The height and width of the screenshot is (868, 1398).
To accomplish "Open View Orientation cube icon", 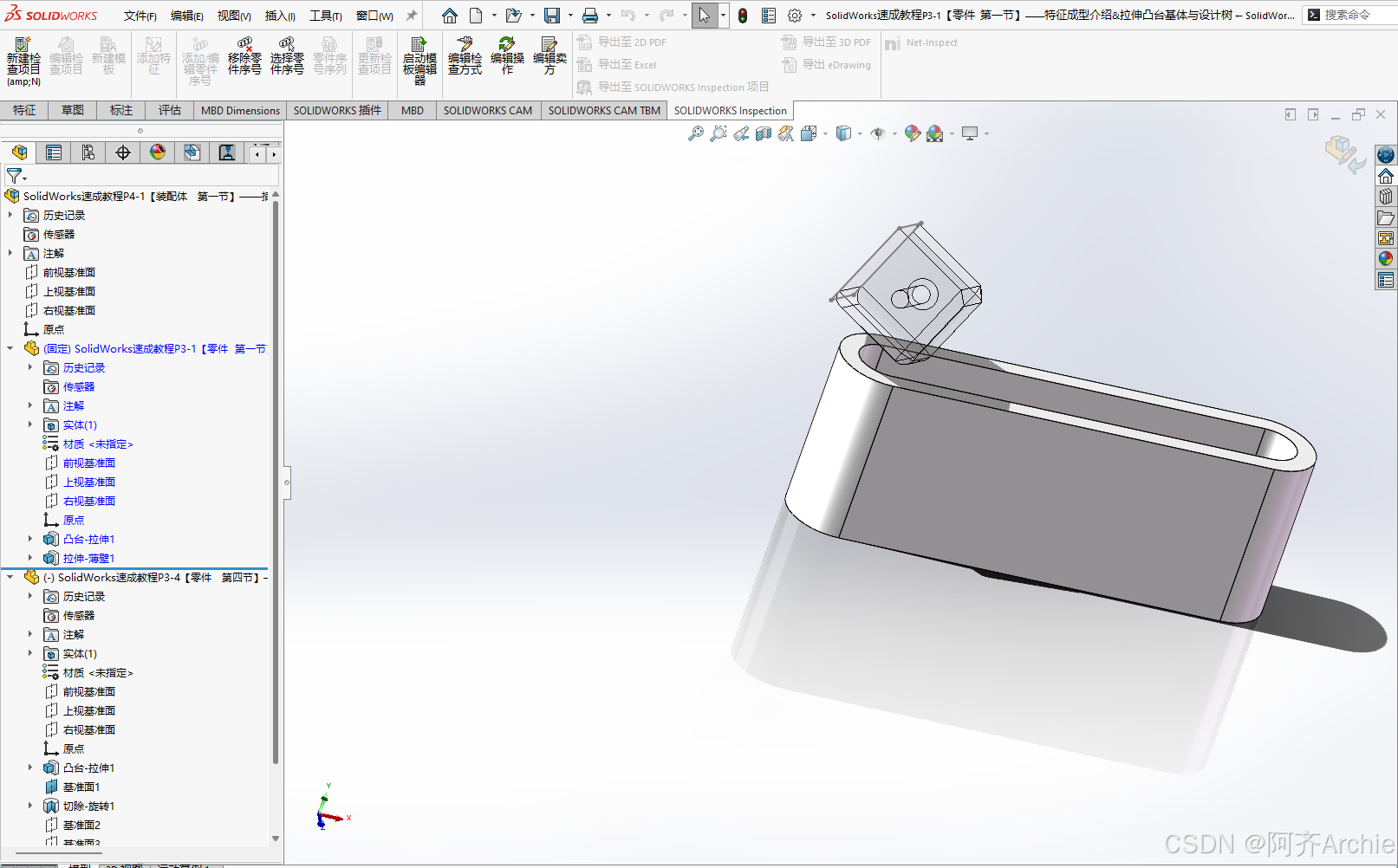I will [809, 133].
